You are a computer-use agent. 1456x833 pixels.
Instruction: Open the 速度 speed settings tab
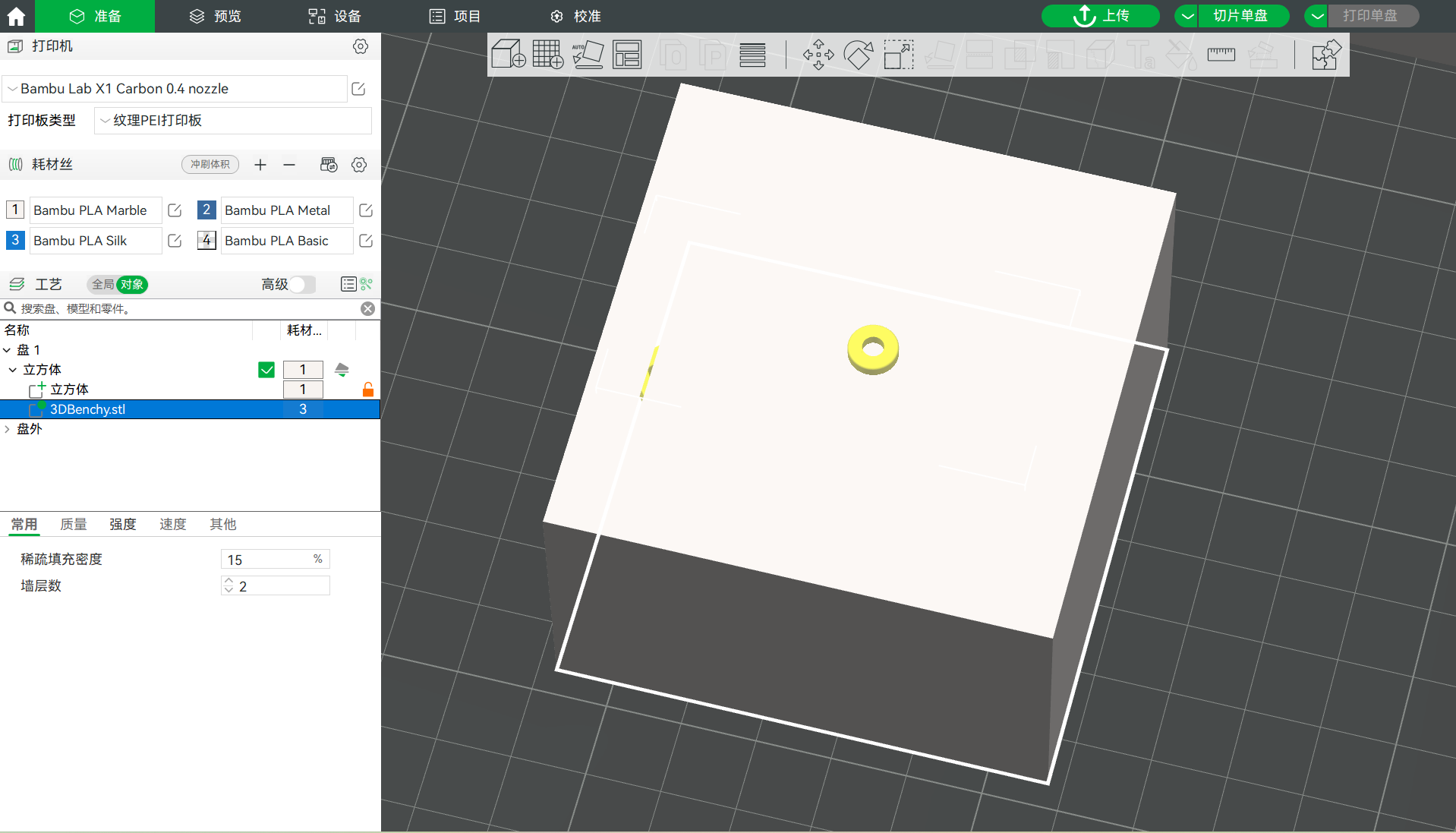[172, 524]
